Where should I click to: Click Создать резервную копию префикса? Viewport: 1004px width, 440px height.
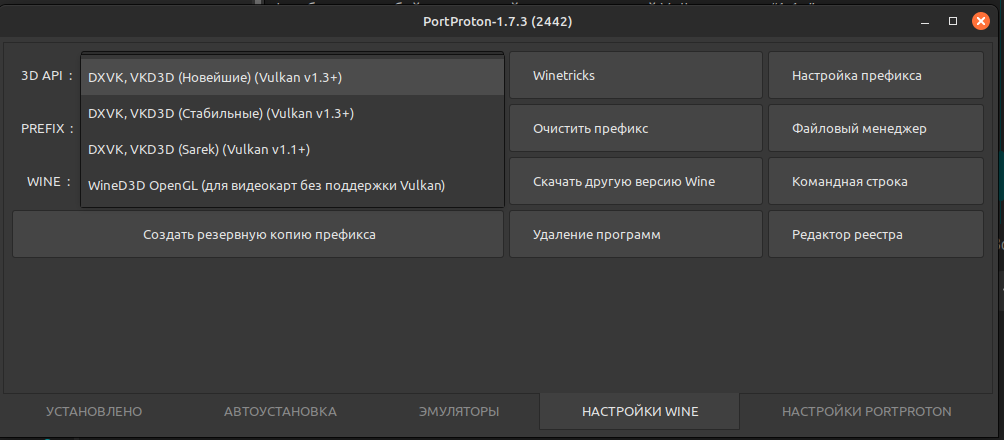tap(258, 234)
